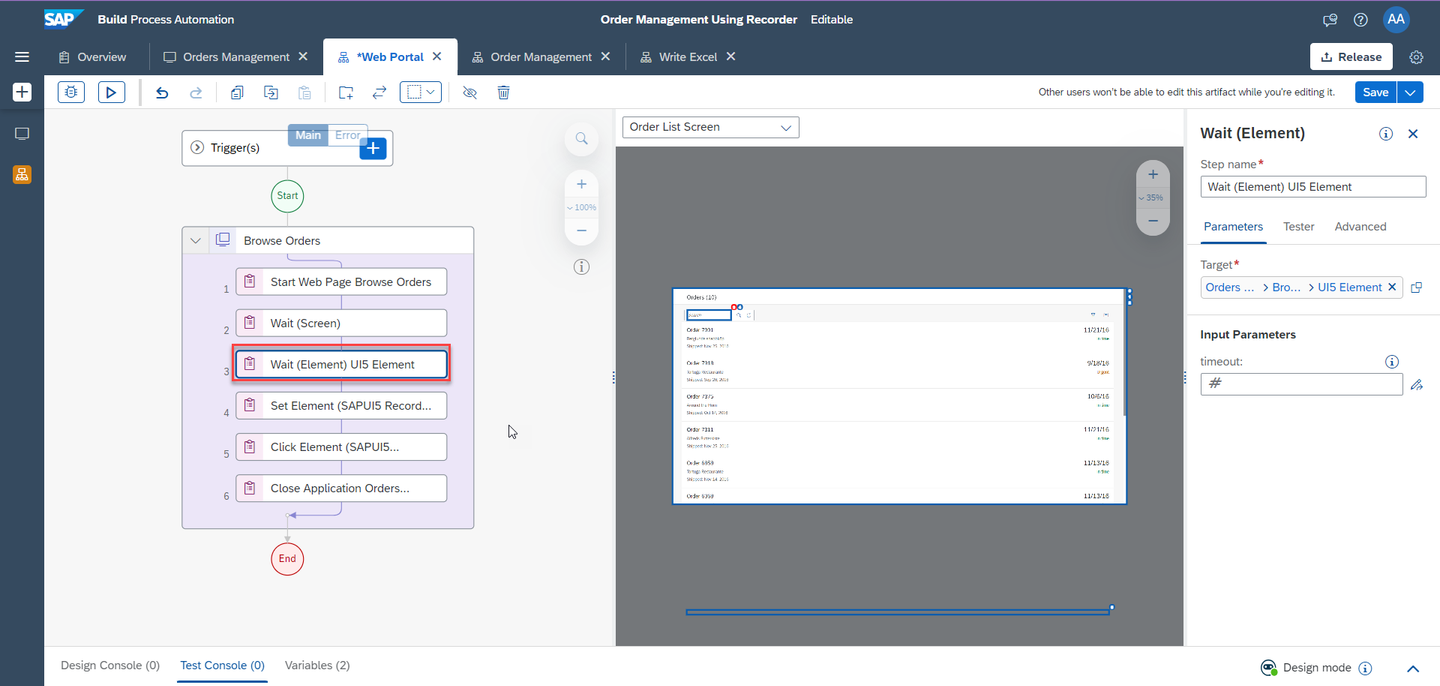Open the workflow 100% zoom dropdown
The image size is (1440, 686).
pos(582,207)
